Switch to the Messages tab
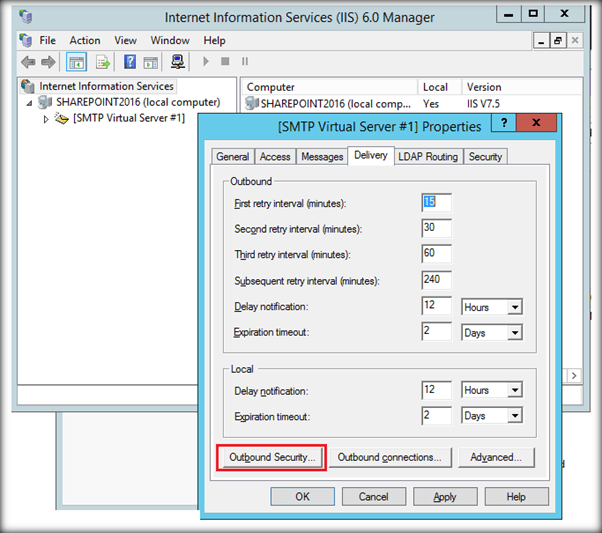The image size is (602, 533). [x=322, y=157]
